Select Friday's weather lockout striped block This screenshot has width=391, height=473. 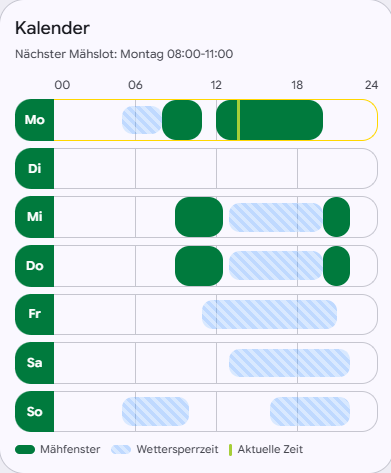pos(269,314)
